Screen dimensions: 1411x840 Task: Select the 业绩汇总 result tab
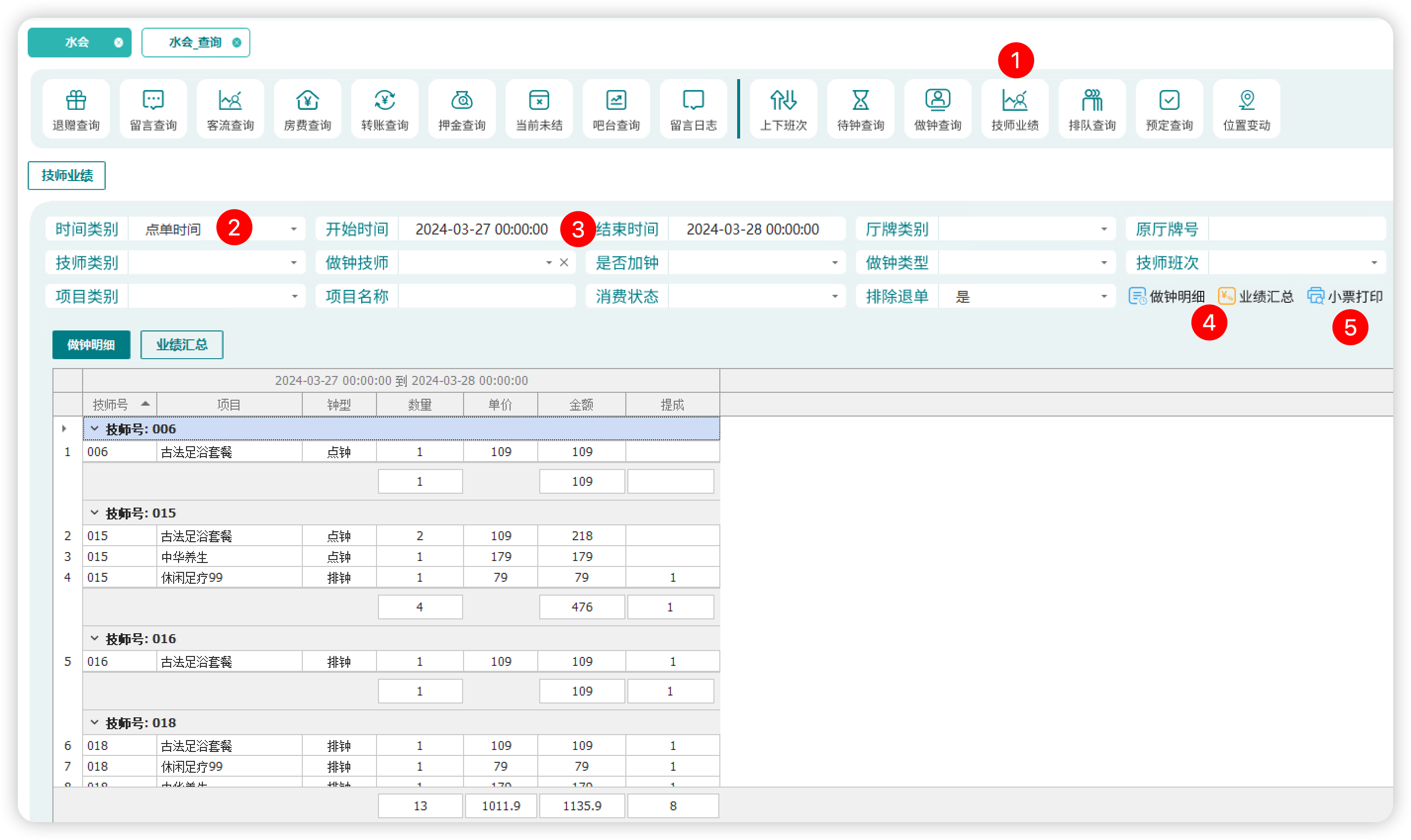[182, 345]
